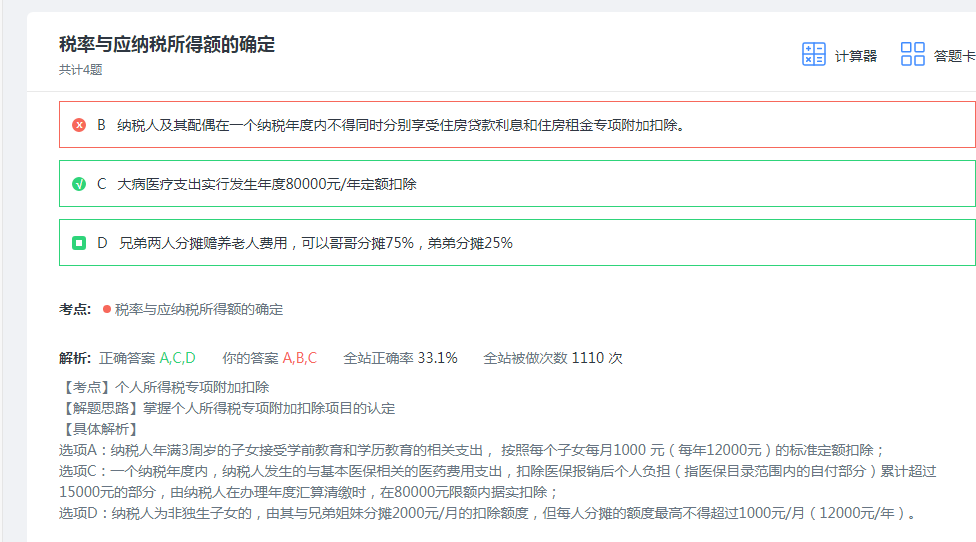976x542 pixels.
Task: Click the page title heading at top
Action: point(167,44)
